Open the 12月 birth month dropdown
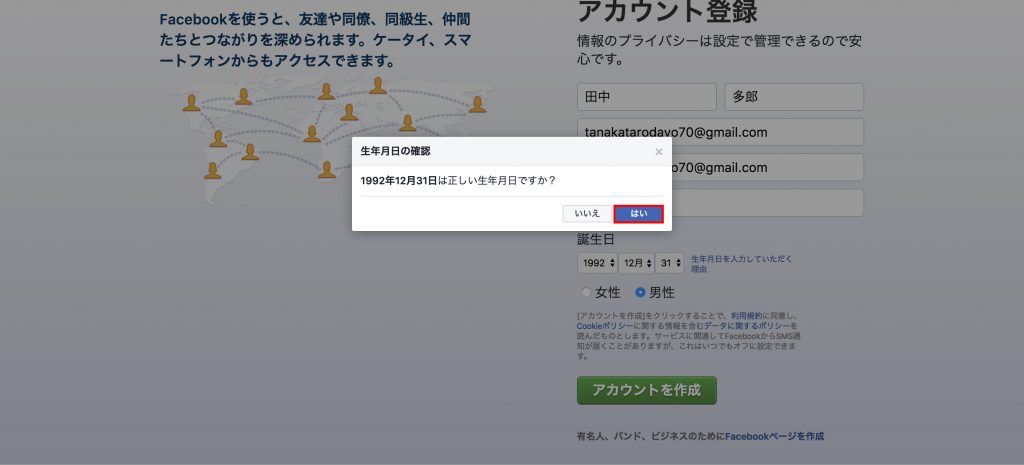The height and width of the screenshot is (465, 1024). click(637, 263)
